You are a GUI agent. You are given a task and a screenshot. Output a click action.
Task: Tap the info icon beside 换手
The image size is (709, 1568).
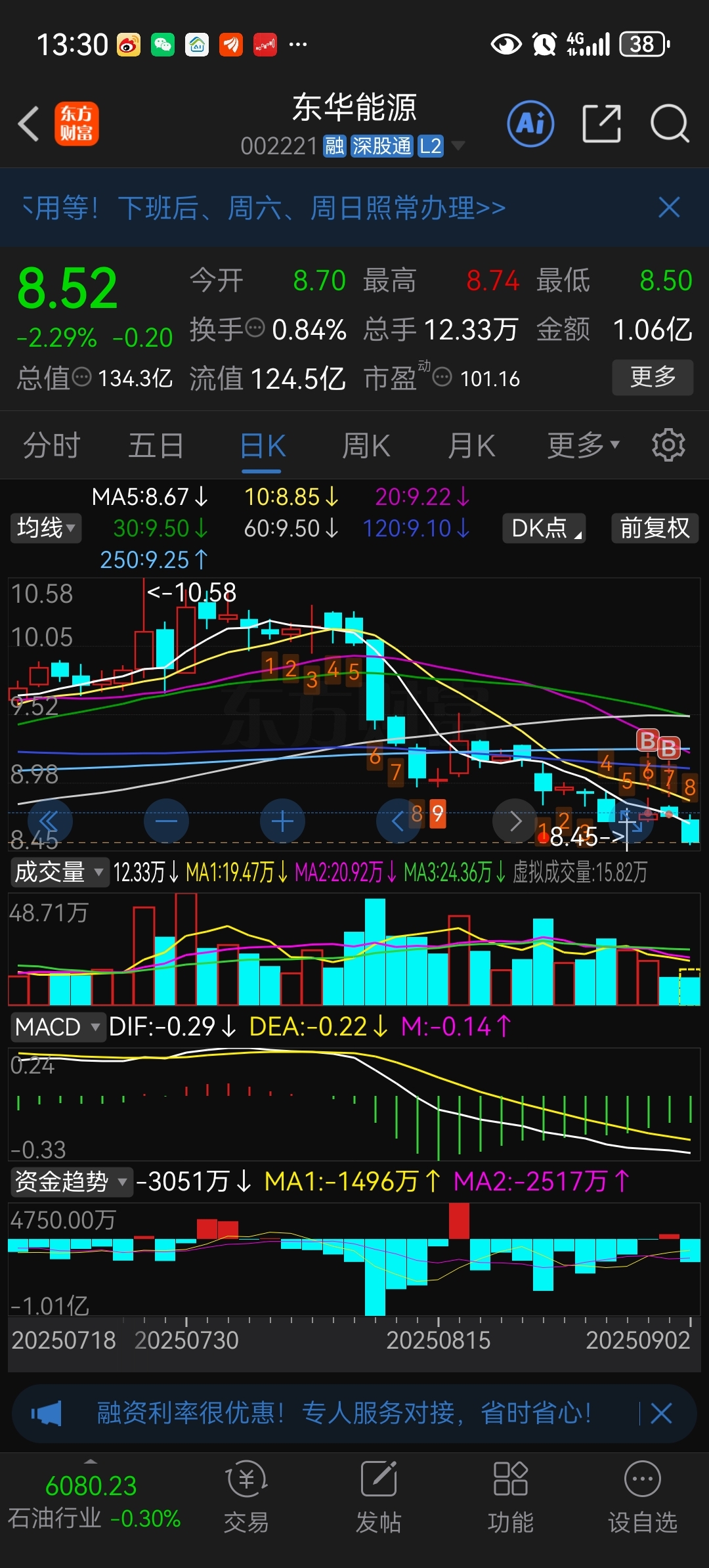pyautogui.click(x=254, y=326)
